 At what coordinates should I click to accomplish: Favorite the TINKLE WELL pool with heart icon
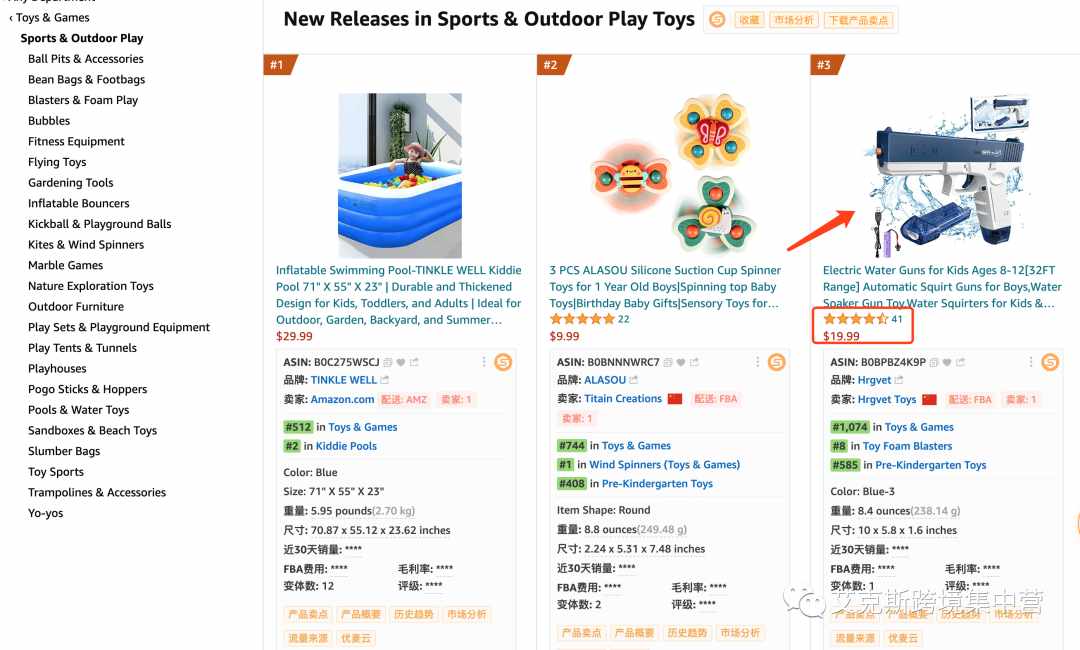pyautogui.click(x=401, y=362)
